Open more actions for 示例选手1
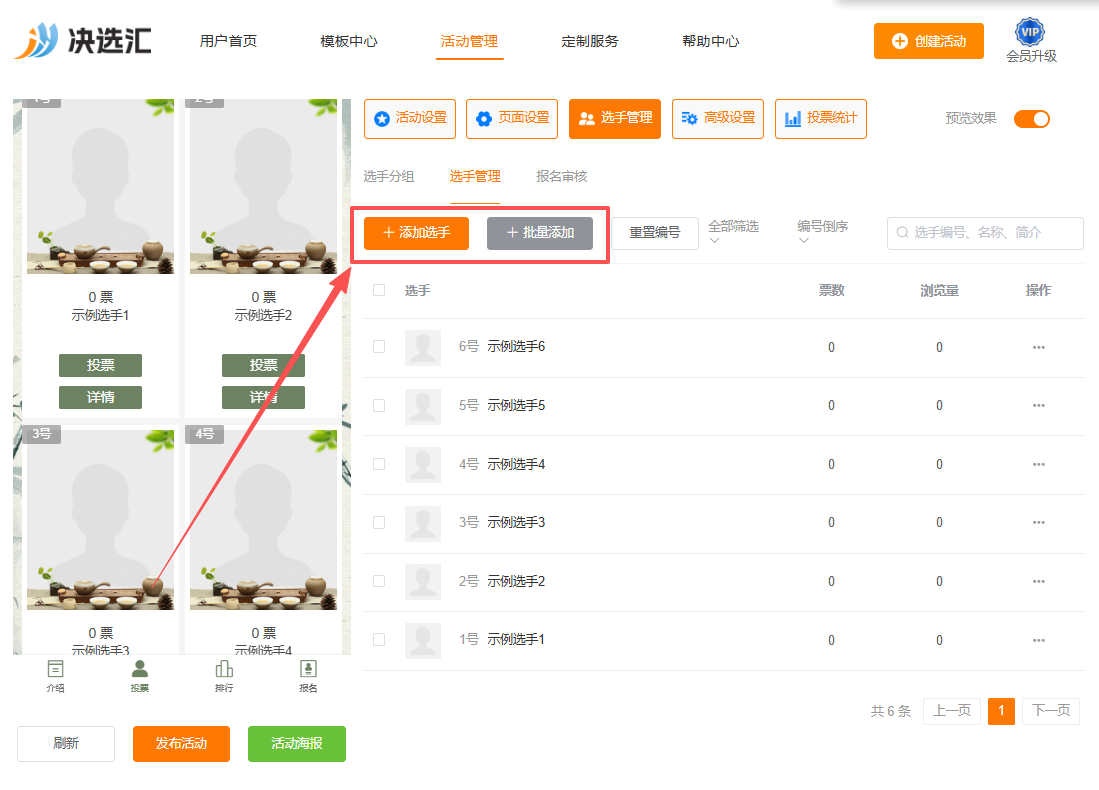 point(1039,640)
